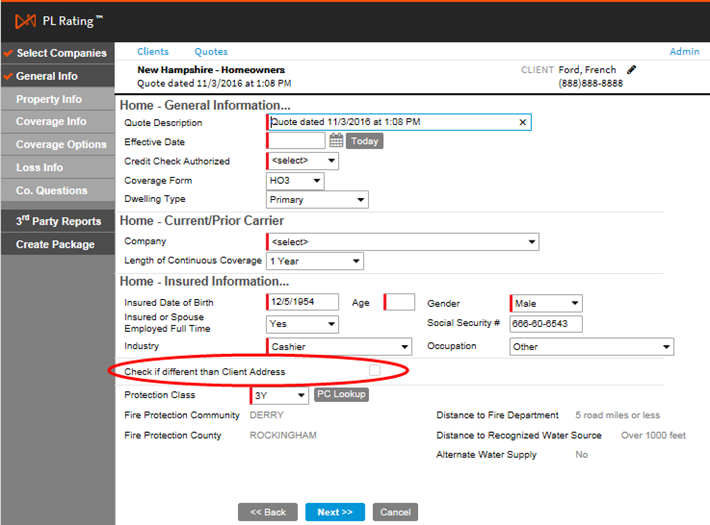Select a Company from prior carrier dropdown
This screenshot has width=710, height=525.
pos(403,242)
